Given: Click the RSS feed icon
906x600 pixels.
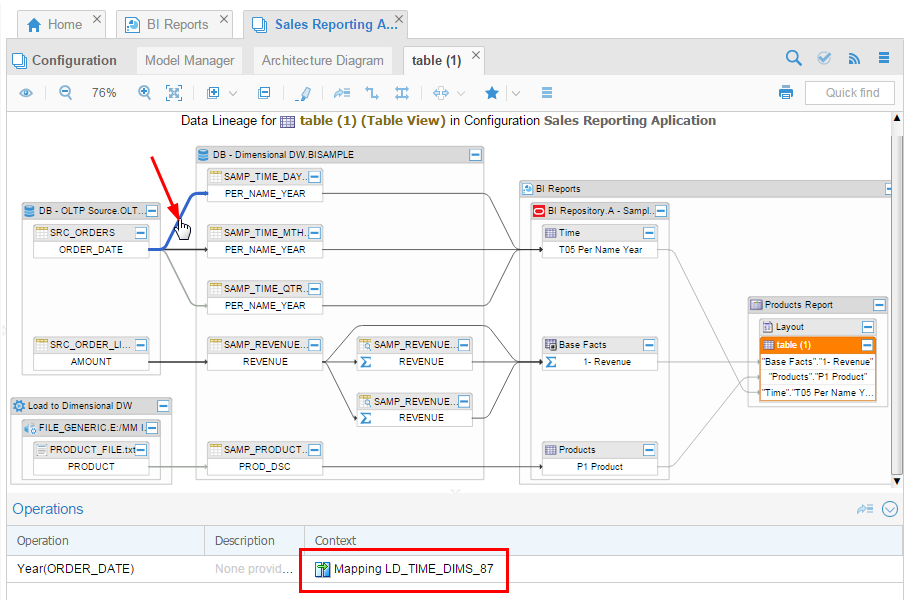Looking at the screenshot, I should click(854, 58).
